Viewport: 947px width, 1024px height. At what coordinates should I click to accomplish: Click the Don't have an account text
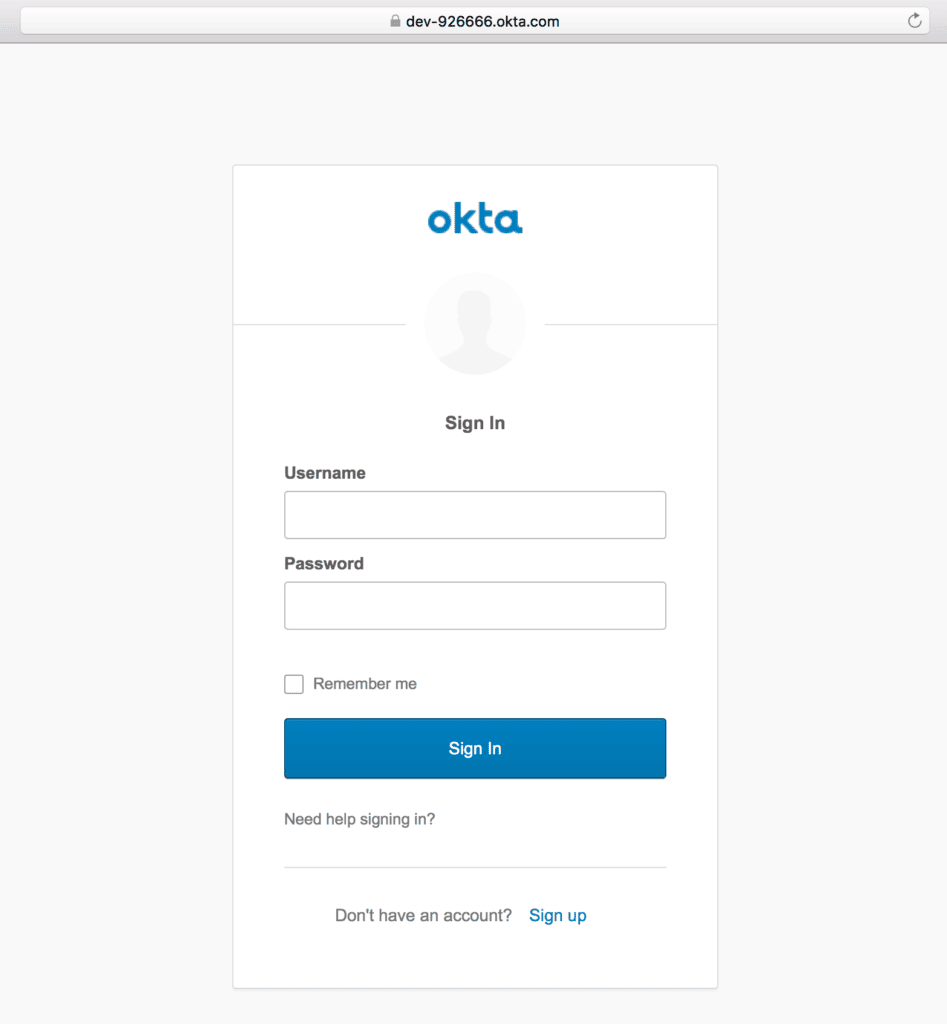[x=423, y=915]
